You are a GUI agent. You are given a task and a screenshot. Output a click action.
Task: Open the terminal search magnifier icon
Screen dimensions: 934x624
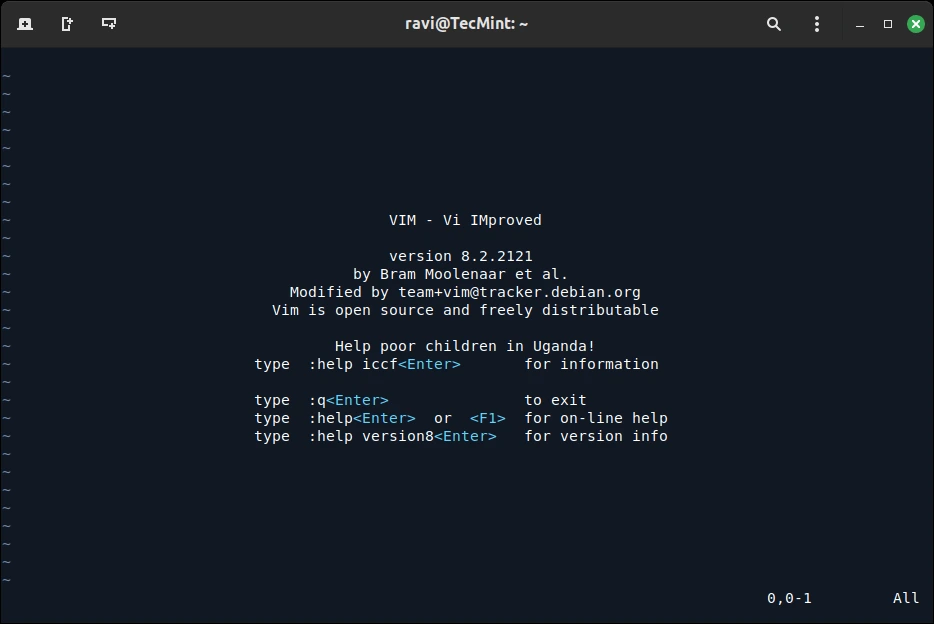point(774,24)
